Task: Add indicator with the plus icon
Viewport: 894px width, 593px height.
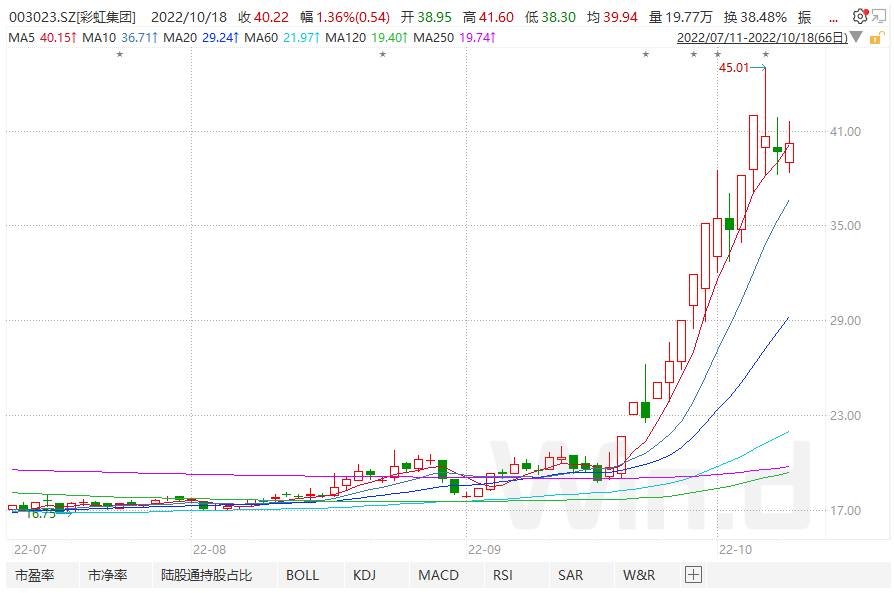Action: coord(693,575)
